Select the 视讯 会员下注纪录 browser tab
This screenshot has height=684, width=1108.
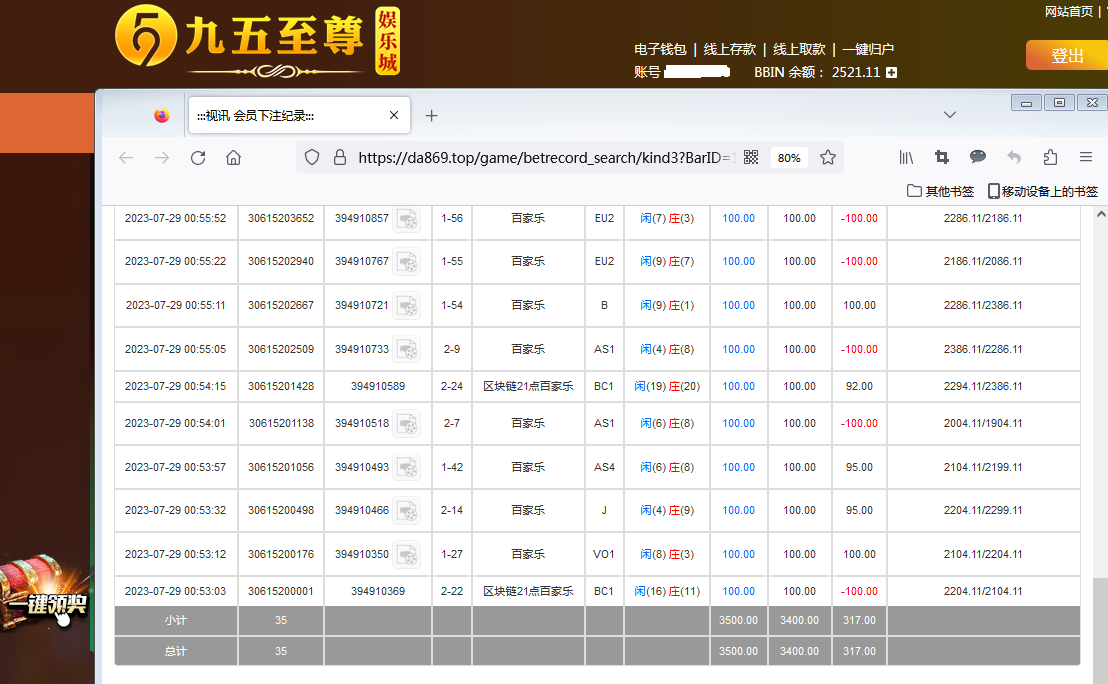[299, 115]
